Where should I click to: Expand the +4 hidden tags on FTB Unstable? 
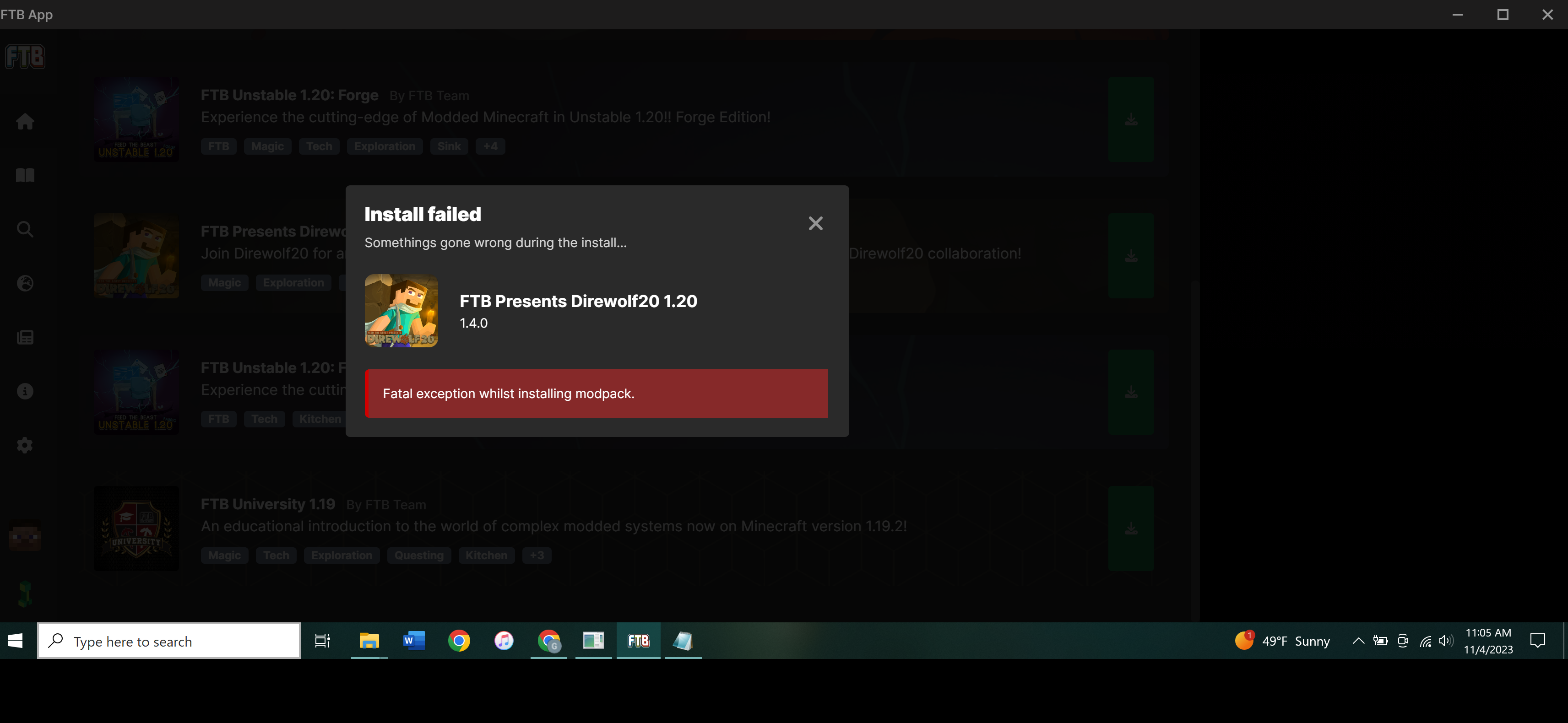(x=490, y=146)
